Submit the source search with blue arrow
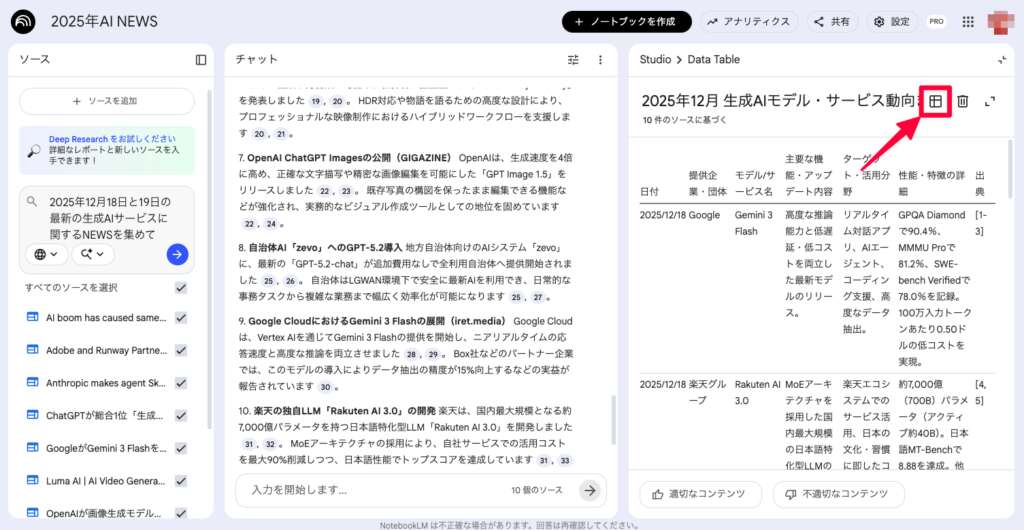The width and height of the screenshot is (1024, 530). 177,254
